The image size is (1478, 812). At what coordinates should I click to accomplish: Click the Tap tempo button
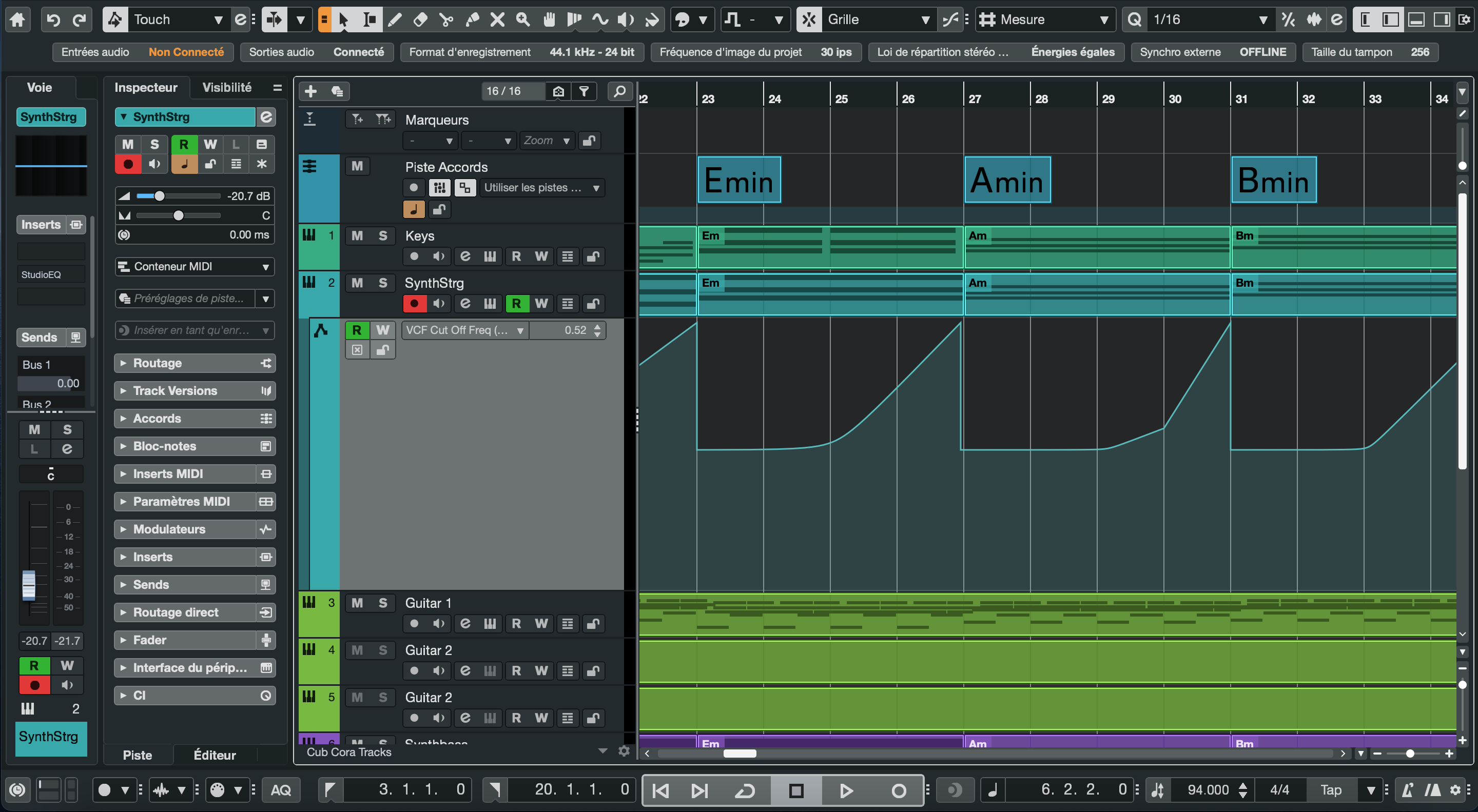coord(1331,790)
